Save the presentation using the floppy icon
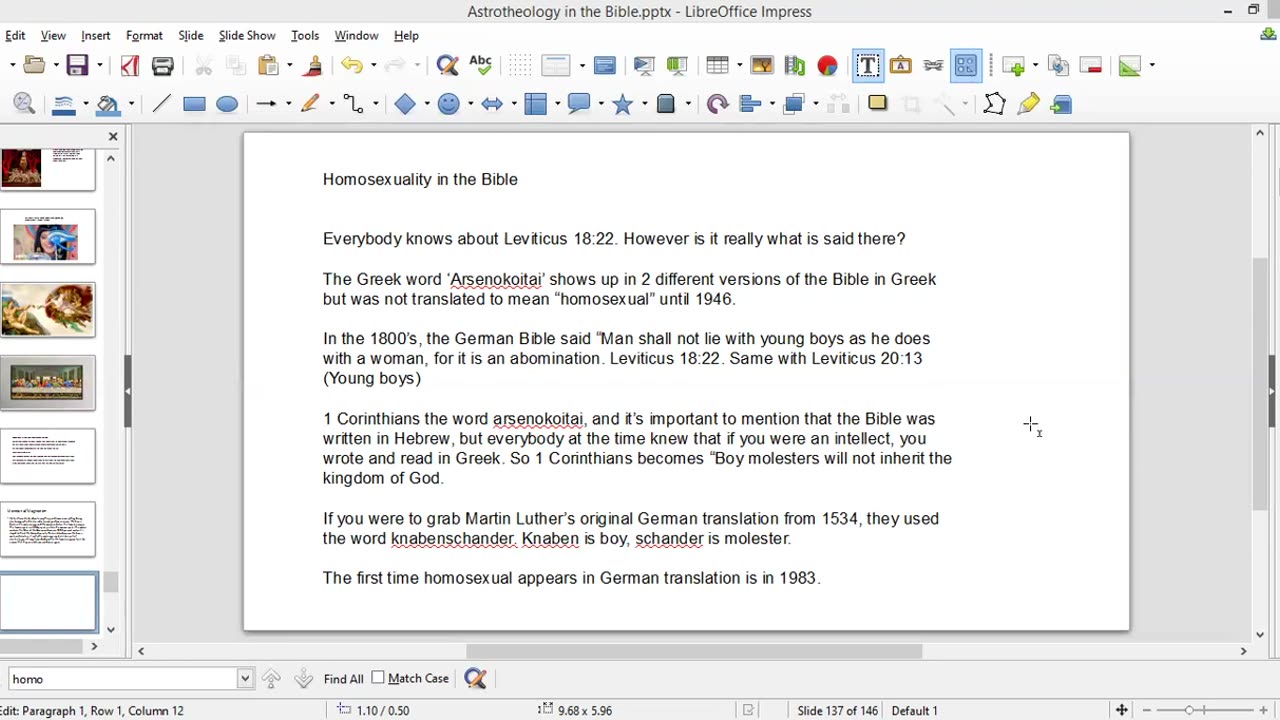The image size is (1280, 720). 77,66
